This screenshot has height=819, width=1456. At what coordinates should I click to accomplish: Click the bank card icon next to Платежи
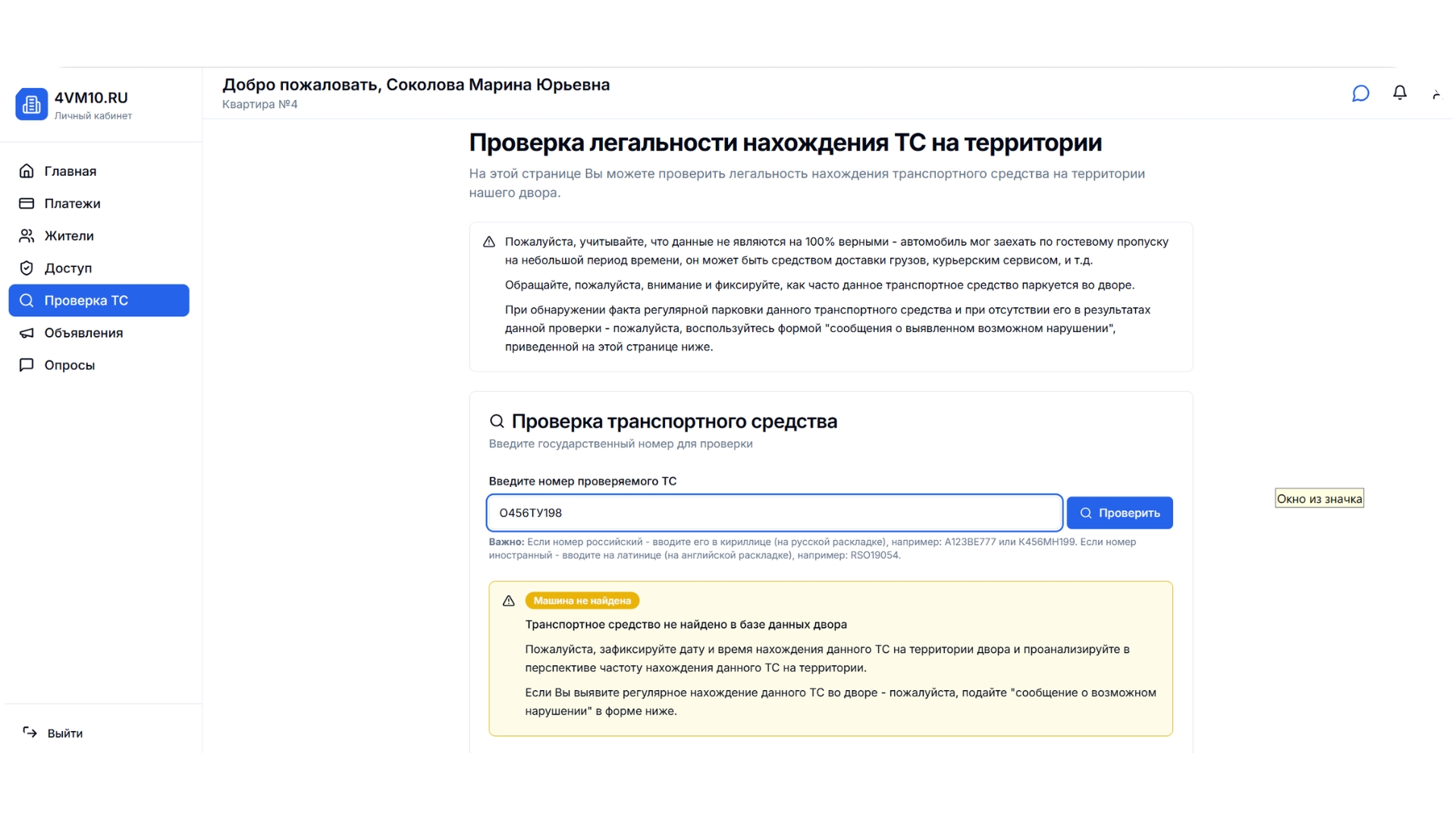click(x=27, y=203)
